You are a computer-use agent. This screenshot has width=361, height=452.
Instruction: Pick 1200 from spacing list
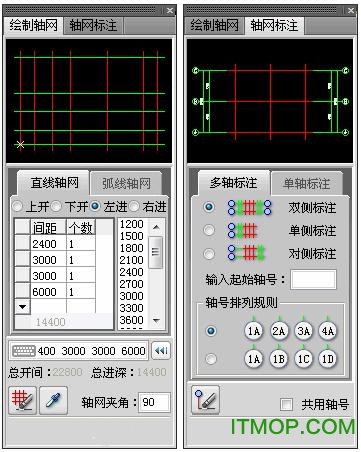[131, 224]
